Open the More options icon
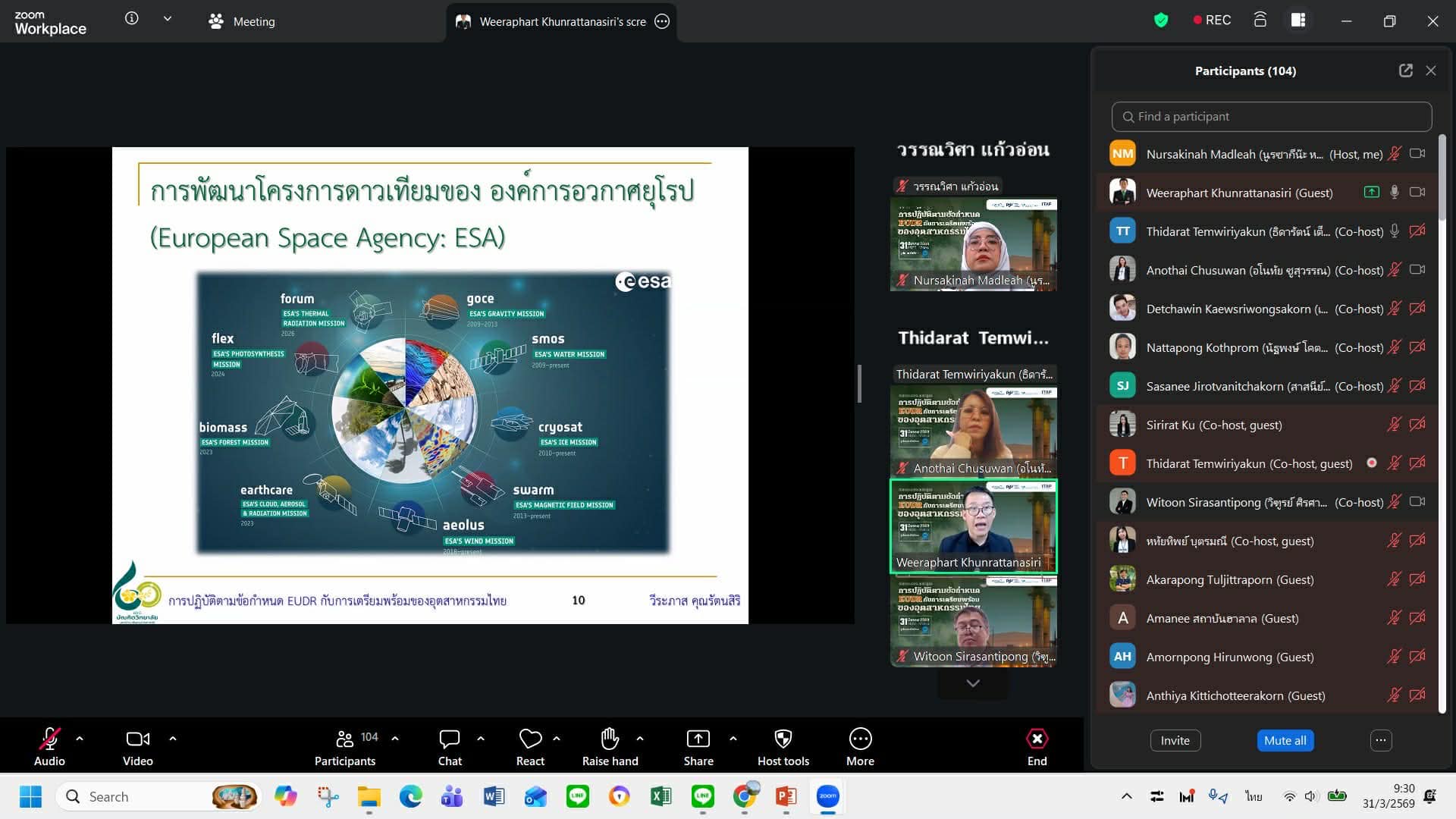 [x=860, y=739]
